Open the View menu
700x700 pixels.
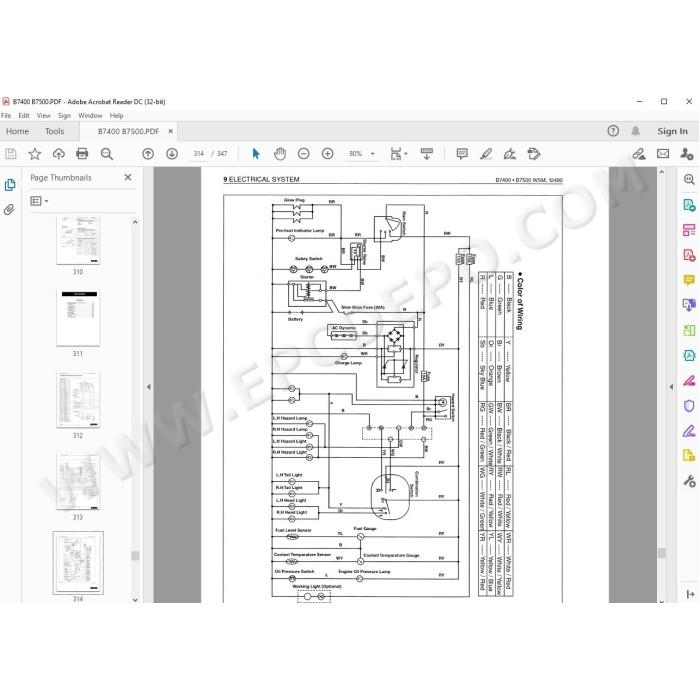(x=44, y=116)
